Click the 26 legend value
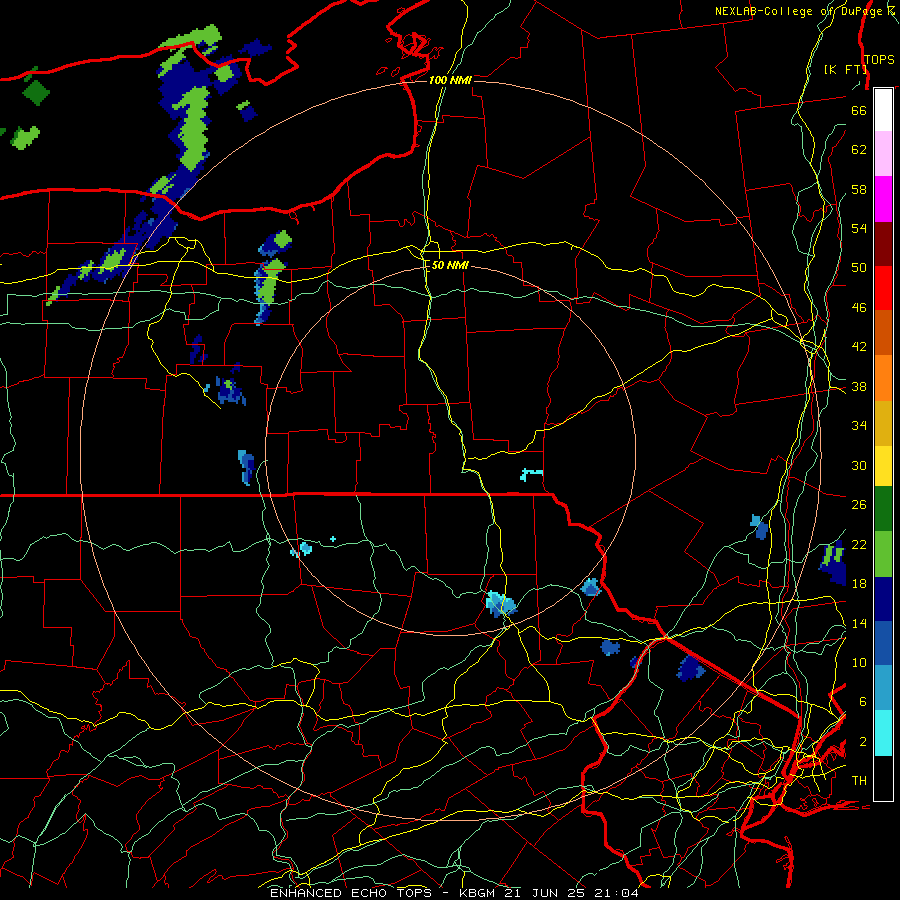900x900 pixels. click(859, 505)
